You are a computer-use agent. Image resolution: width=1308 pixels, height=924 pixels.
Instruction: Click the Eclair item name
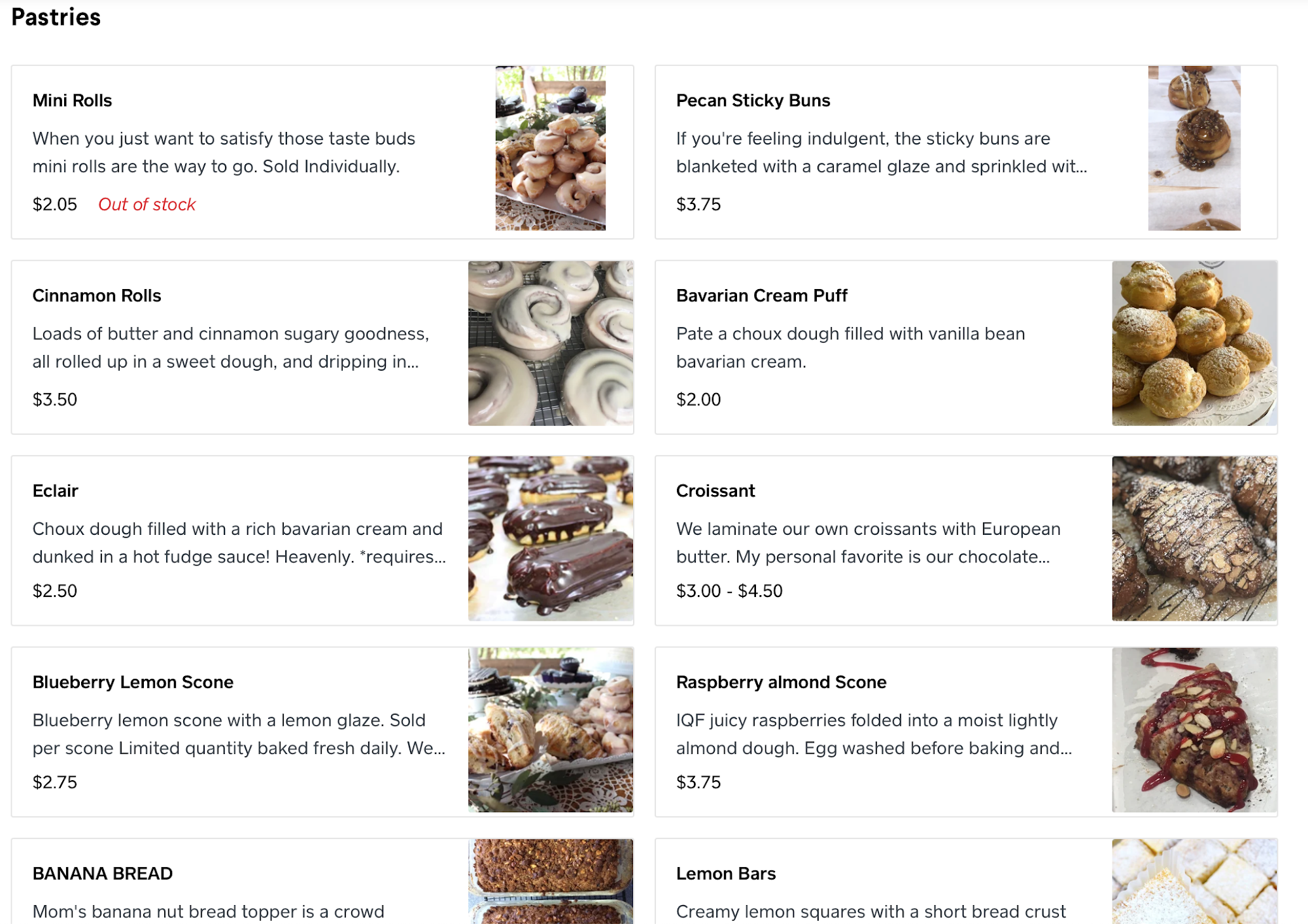pyautogui.click(x=56, y=491)
